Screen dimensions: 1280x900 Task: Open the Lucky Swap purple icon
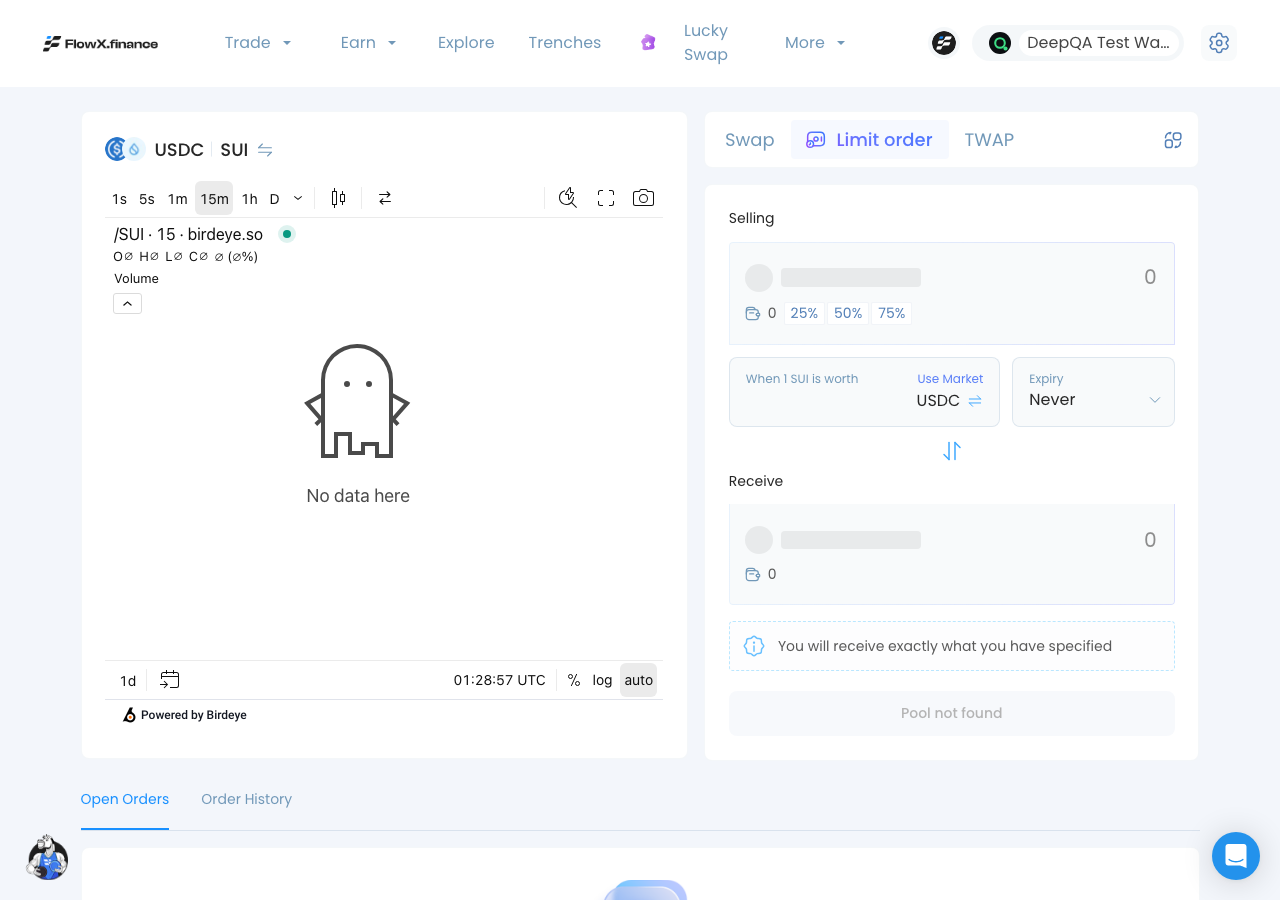pos(648,42)
